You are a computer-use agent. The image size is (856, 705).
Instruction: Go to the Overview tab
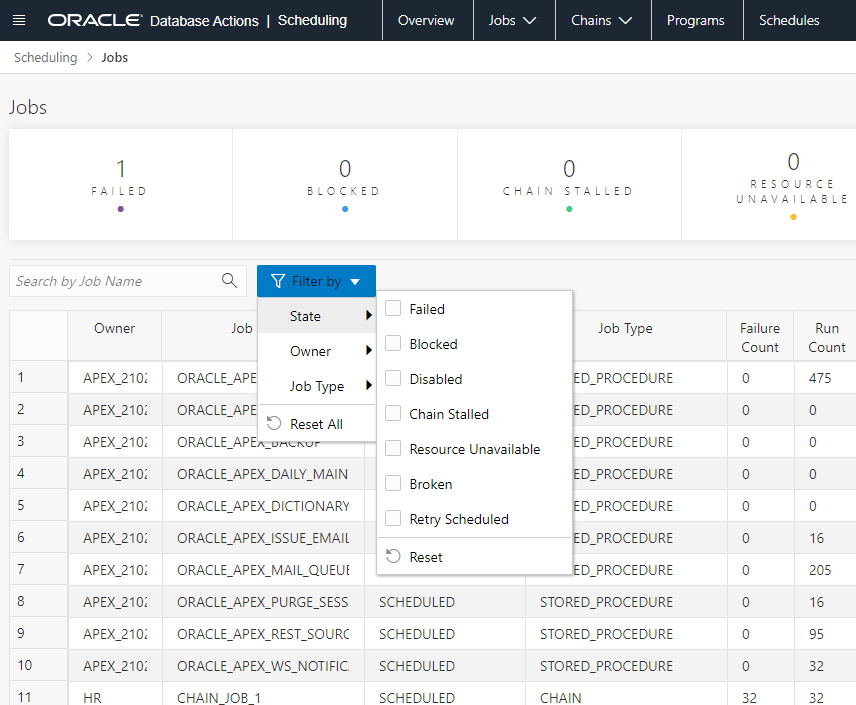pos(426,20)
